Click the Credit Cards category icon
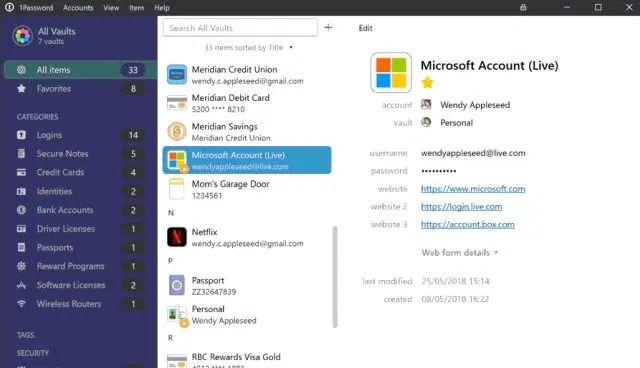This screenshot has width=640, height=368. tap(21, 173)
